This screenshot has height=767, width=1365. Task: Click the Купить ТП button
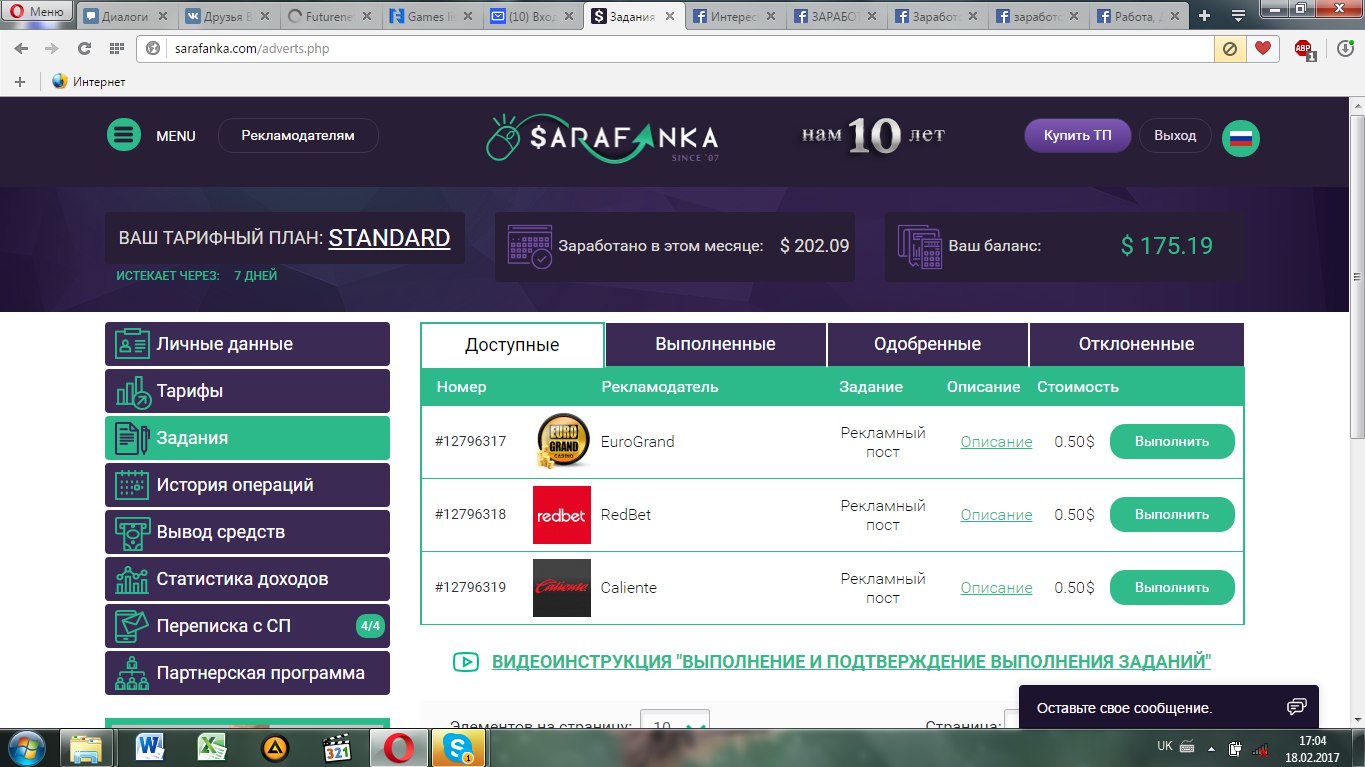coord(1077,136)
